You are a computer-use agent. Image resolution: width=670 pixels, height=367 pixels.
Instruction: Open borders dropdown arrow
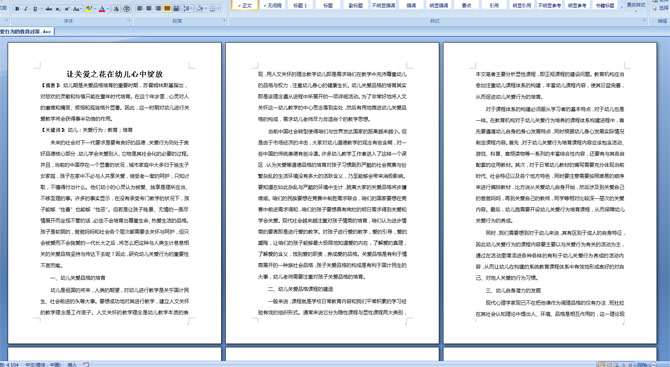(218, 9)
